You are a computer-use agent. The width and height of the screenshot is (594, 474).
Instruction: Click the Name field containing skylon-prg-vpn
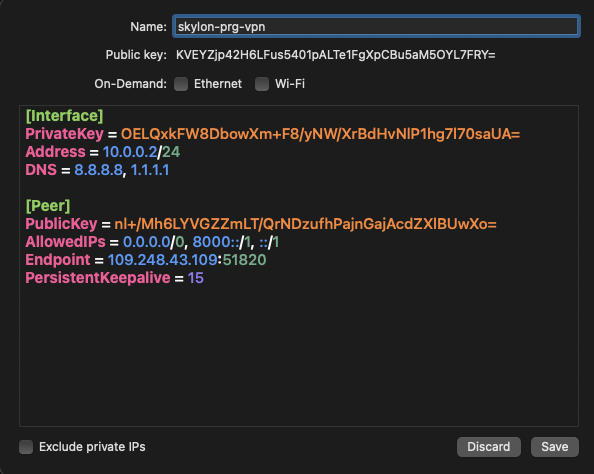376,26
